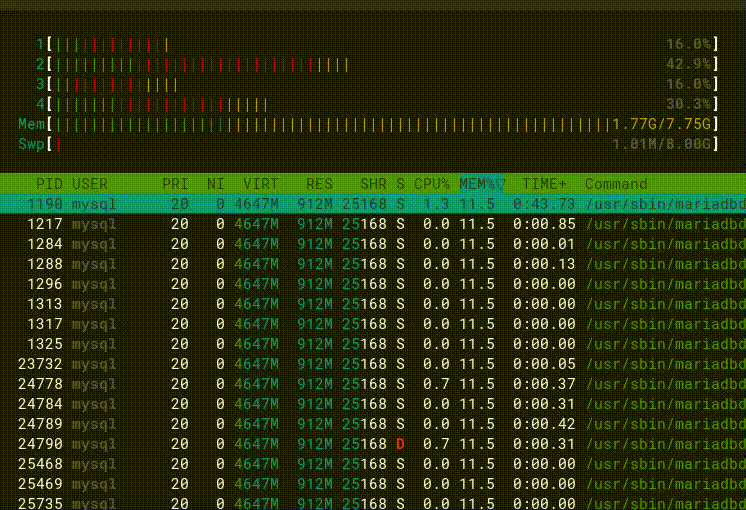The width and height of the screenshot is (746, 510).
Task: Select process row with PID 1288
Action: coord(373,264)
